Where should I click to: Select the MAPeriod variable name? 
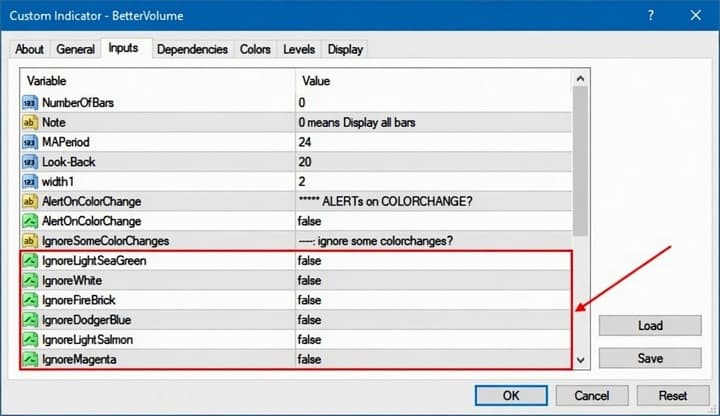click(x=66, y=142)
